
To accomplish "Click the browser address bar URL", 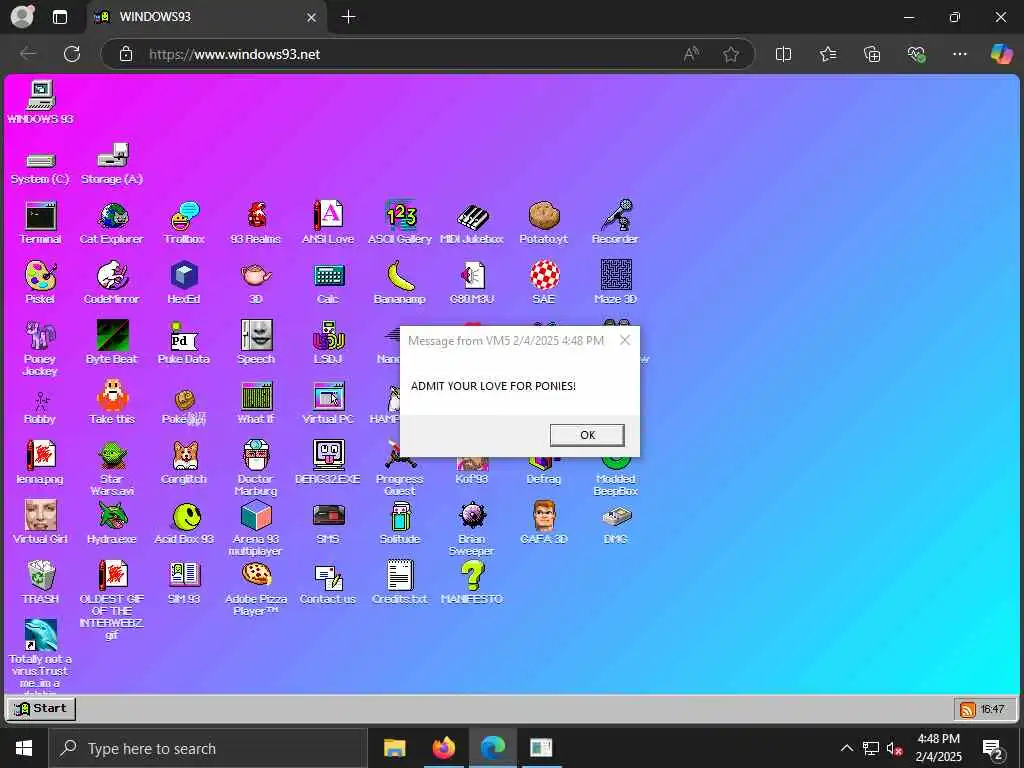I will 234,54.
